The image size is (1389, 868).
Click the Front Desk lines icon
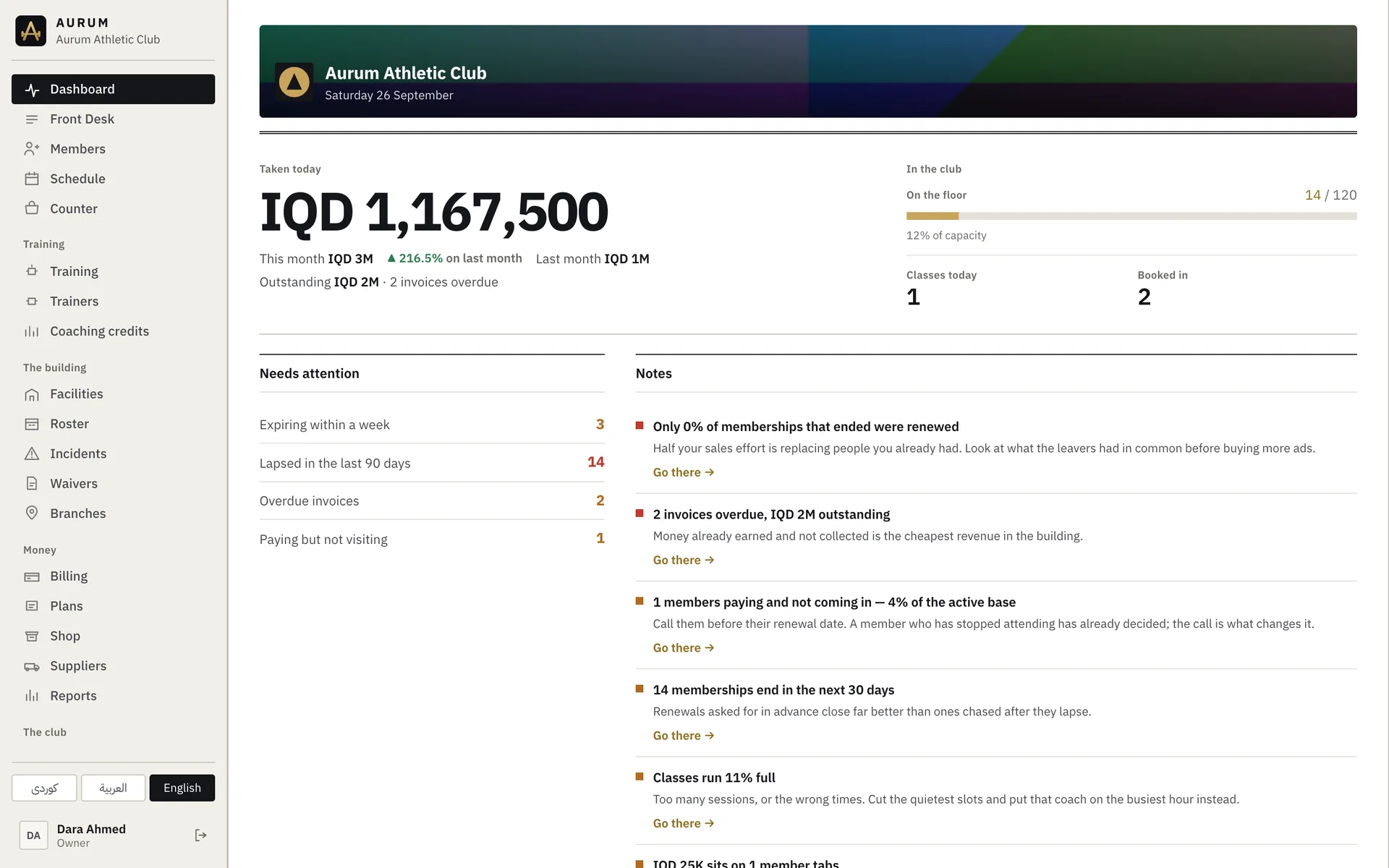pos(32,119)
